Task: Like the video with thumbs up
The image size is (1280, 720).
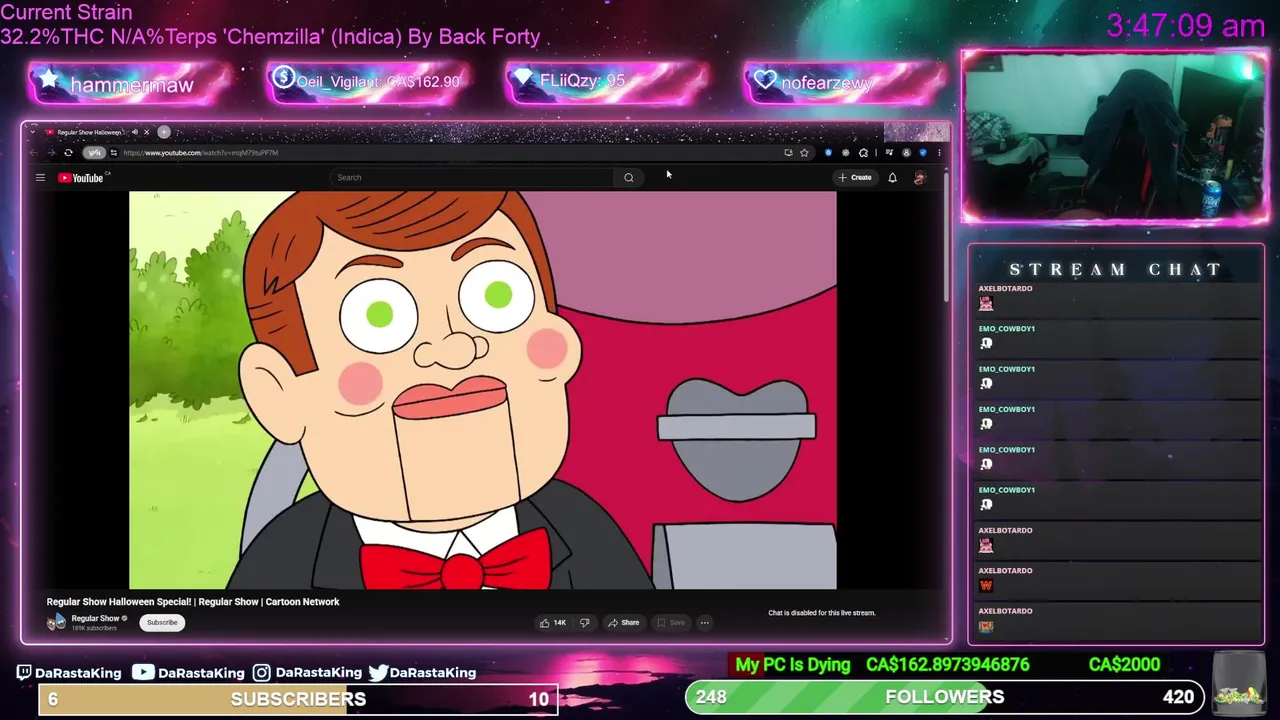Action: click(553, 623)
